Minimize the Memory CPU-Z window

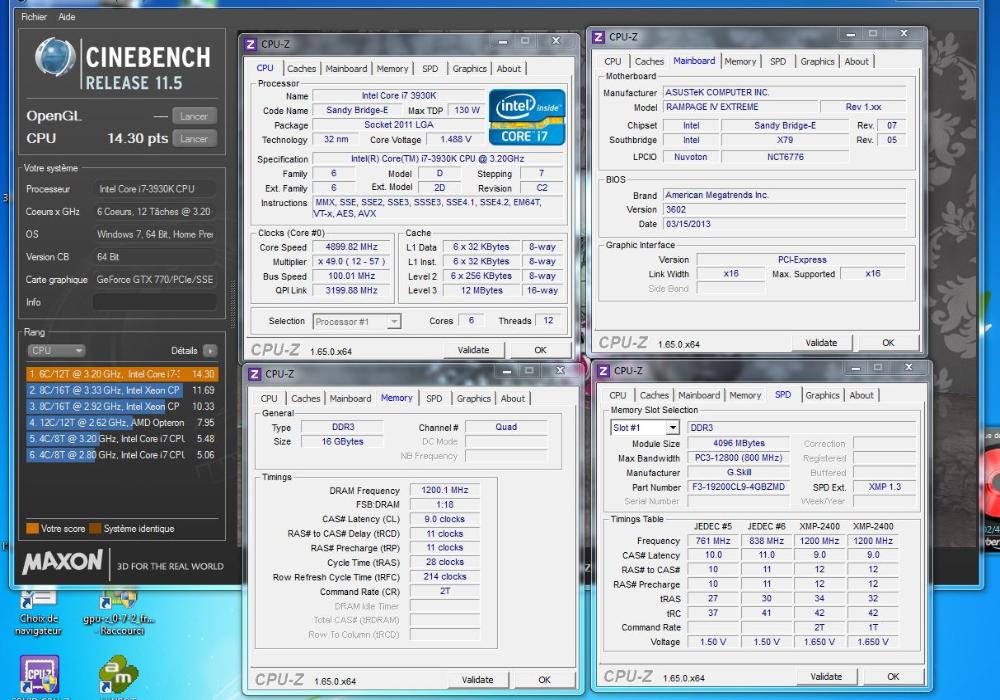(507, 370)
